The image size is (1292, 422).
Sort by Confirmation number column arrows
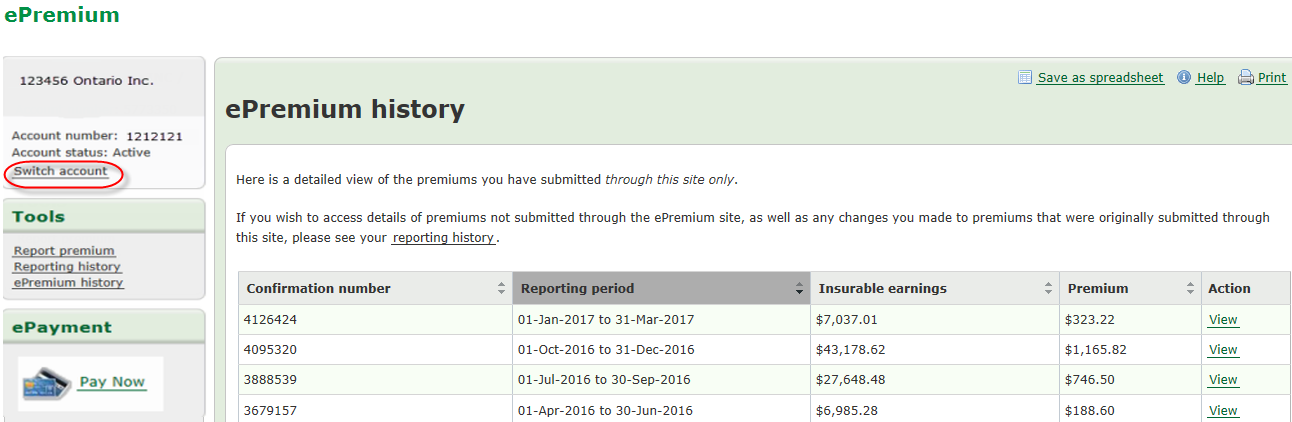point(501,289)
